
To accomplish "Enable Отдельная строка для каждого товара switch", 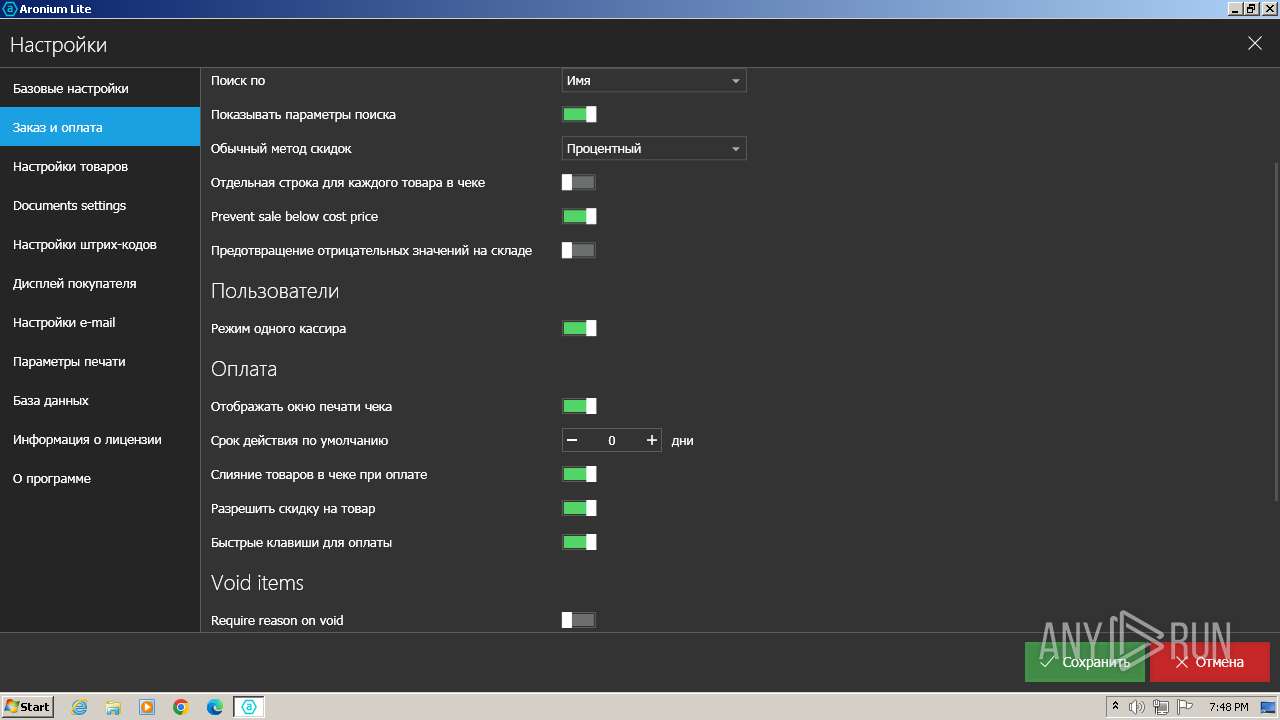I will tap(579, 182).
